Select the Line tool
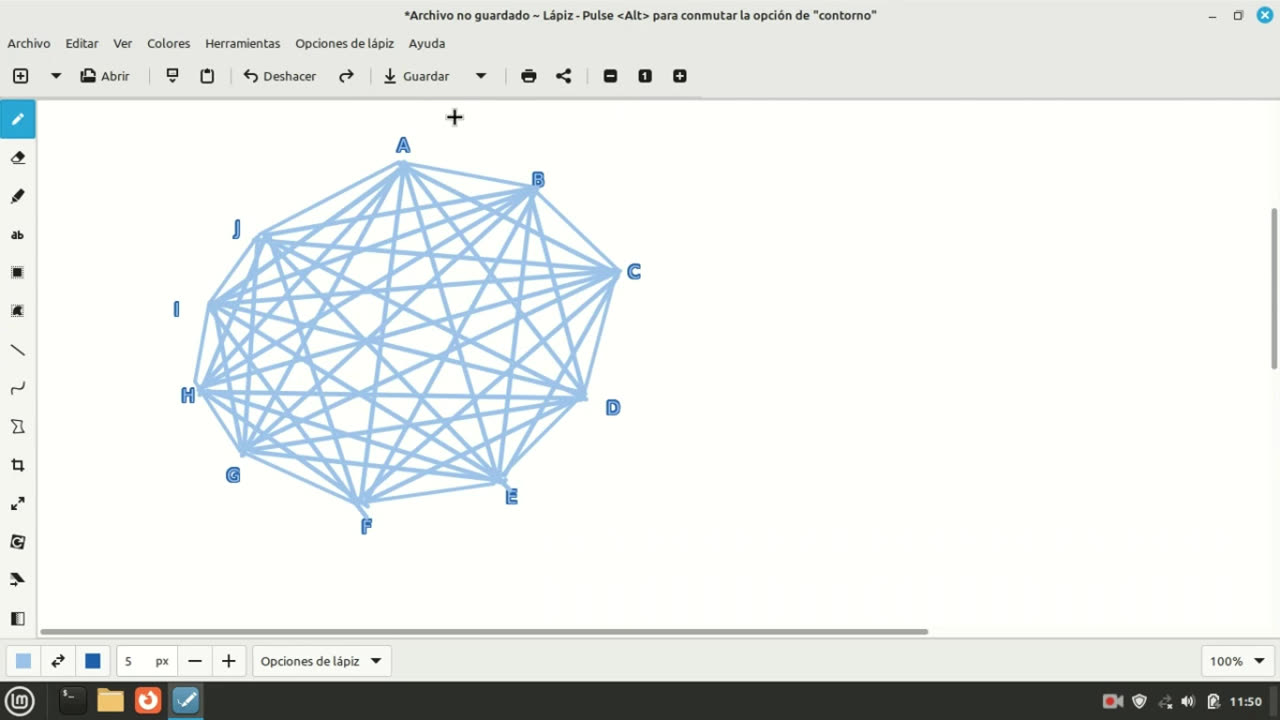 [18, 350]
